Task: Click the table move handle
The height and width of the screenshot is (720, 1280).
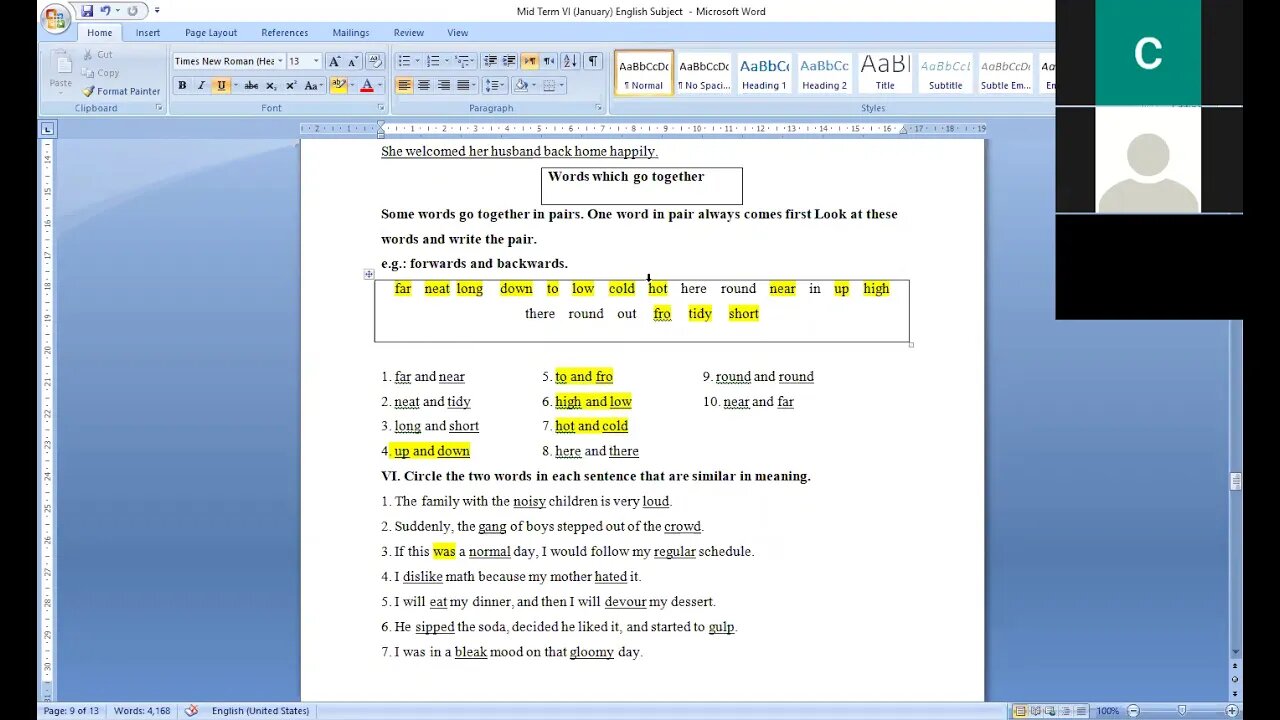Action: pos(369,274)
